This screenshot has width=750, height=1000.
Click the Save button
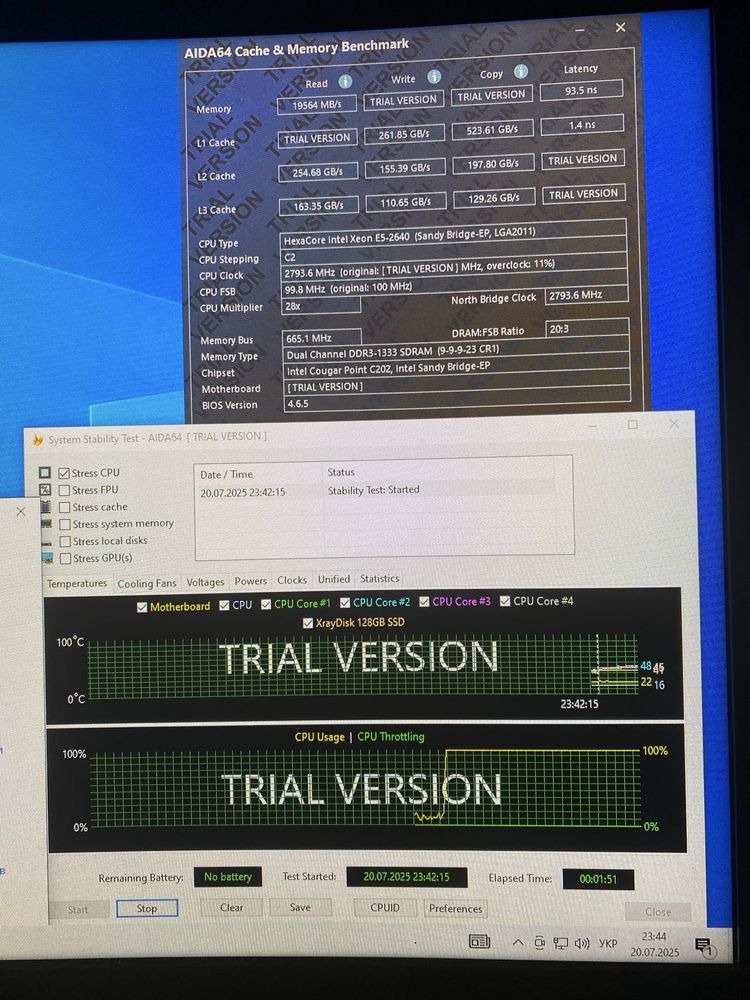coord(300,908)
